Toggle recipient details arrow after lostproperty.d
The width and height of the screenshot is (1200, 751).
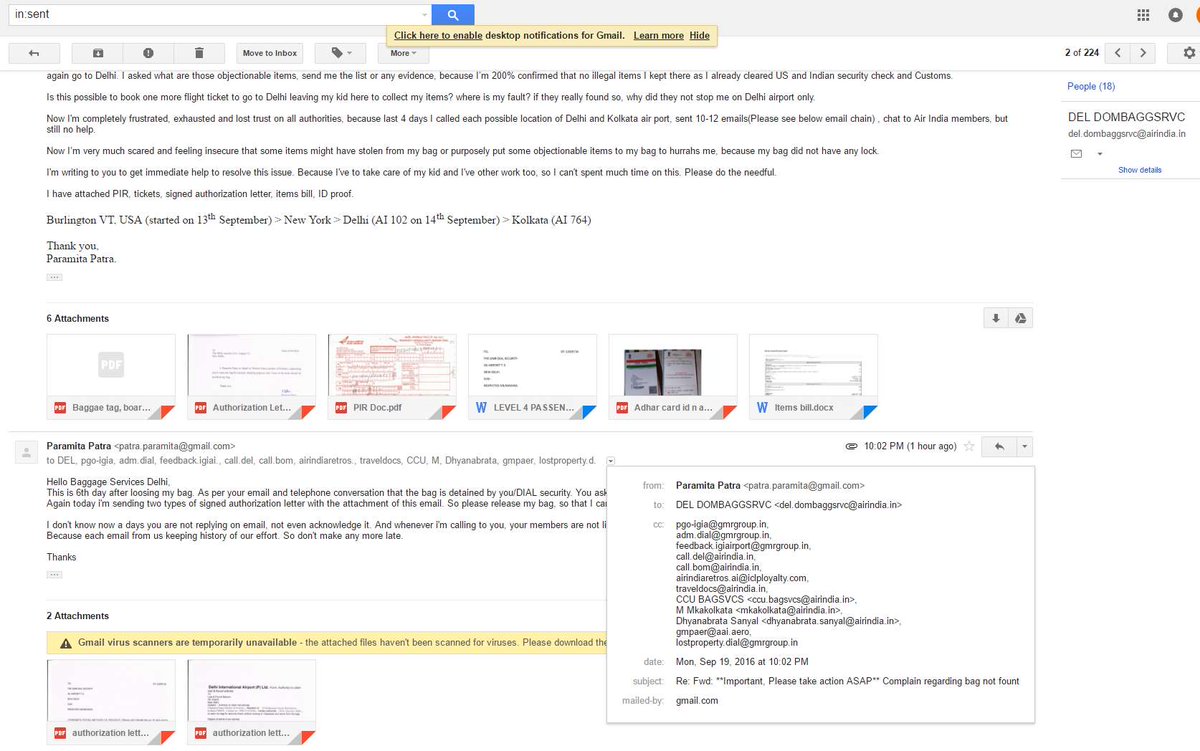pos(612,461)
